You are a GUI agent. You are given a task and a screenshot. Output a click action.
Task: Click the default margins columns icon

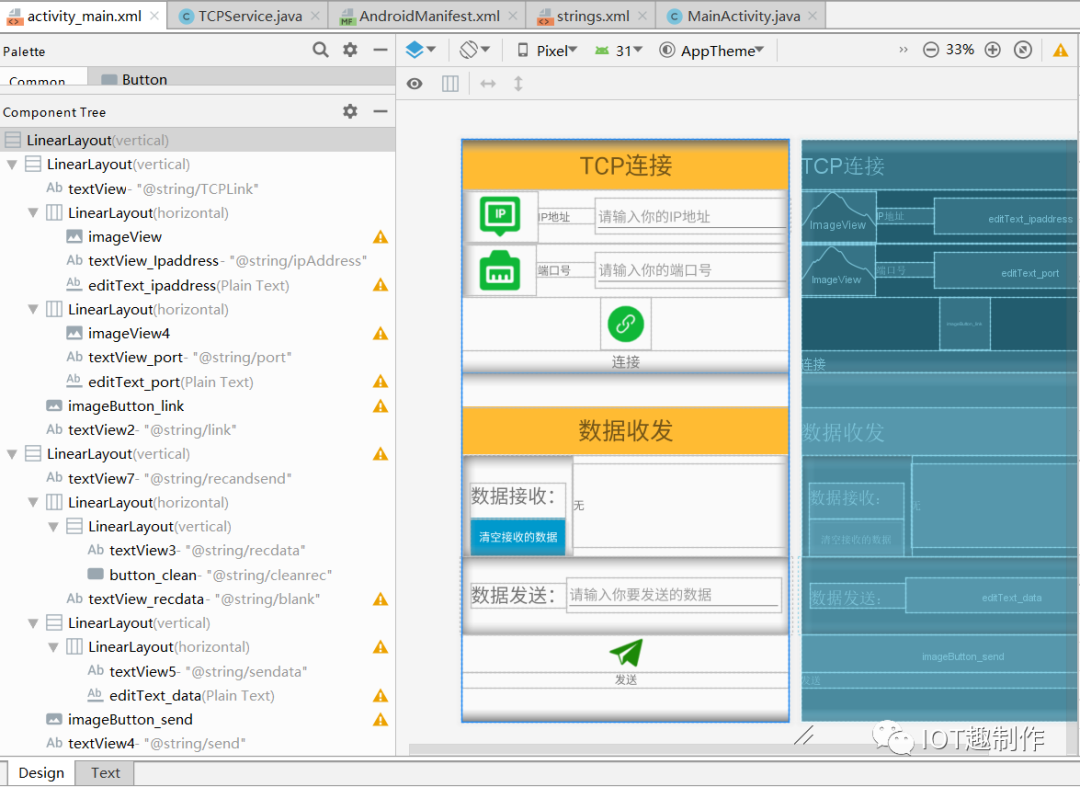[450, 83]
